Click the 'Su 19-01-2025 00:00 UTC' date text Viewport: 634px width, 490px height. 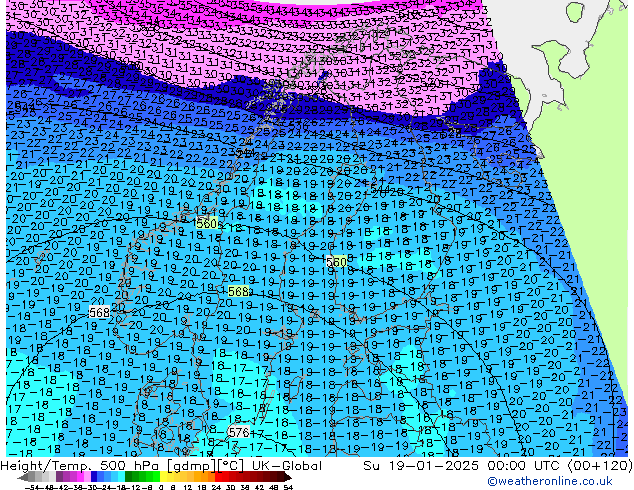click(463, 465)
